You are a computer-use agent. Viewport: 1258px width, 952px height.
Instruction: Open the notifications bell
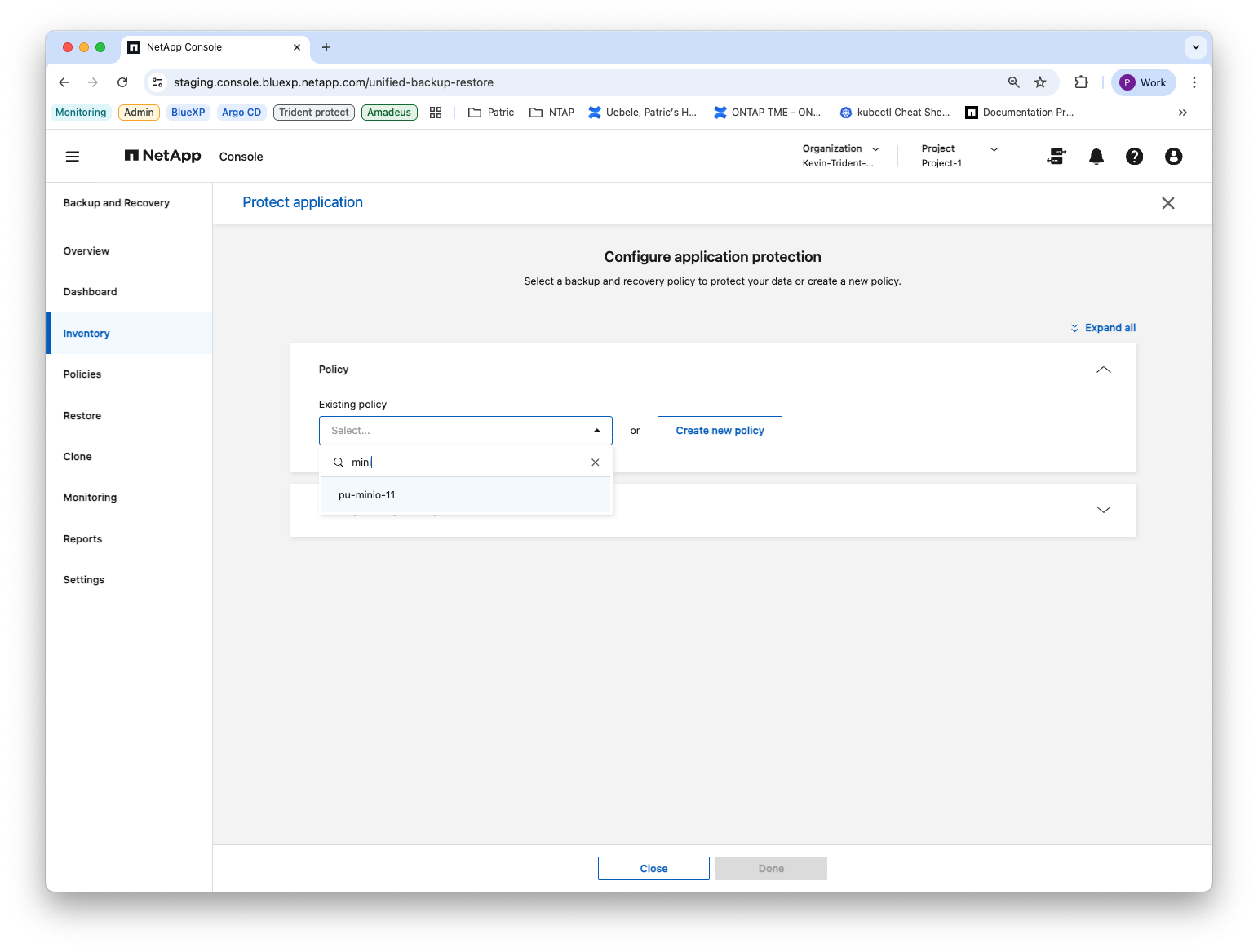(x=1096, y=157)
